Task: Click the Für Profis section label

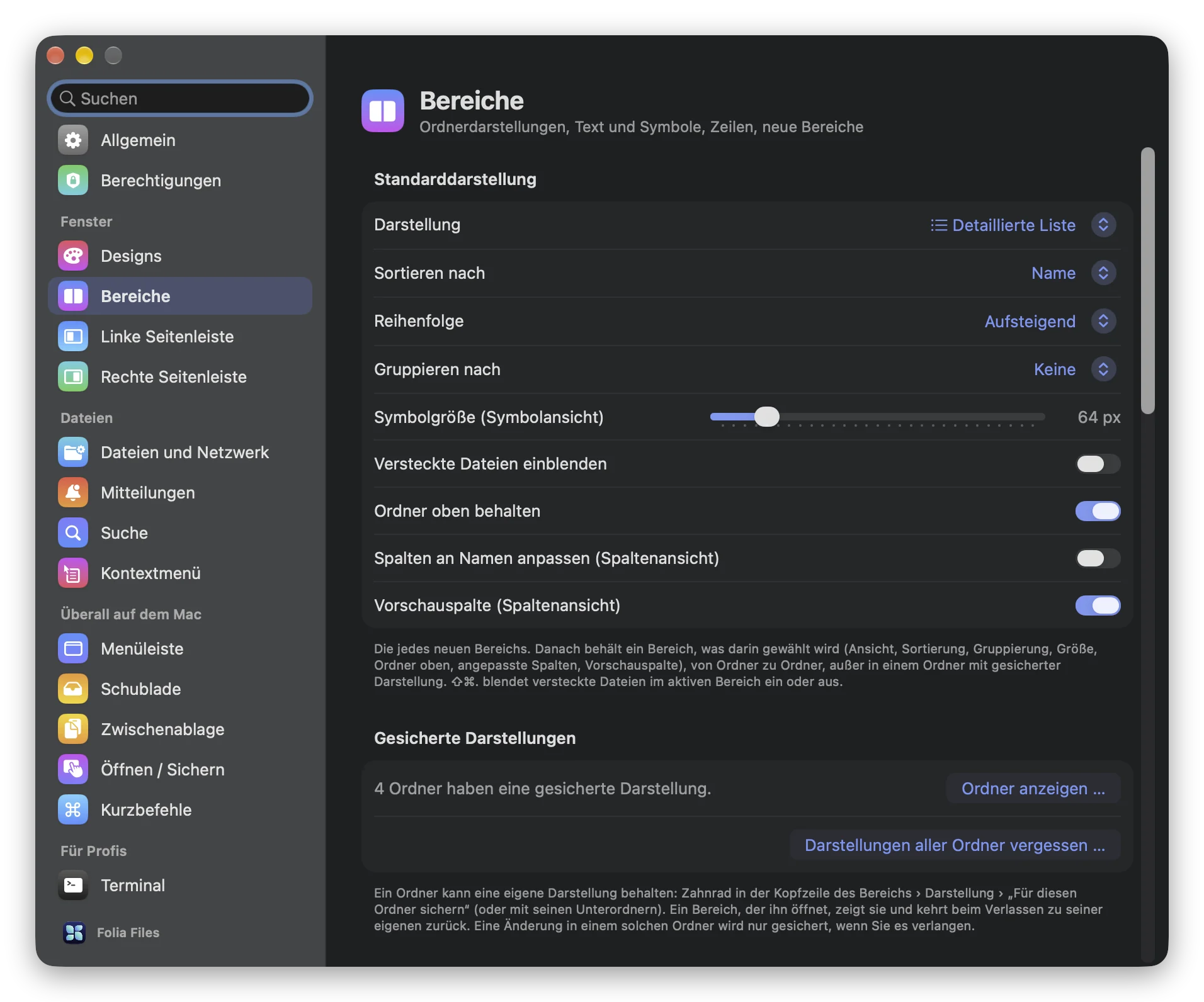Action: click(x=93, y=851)
